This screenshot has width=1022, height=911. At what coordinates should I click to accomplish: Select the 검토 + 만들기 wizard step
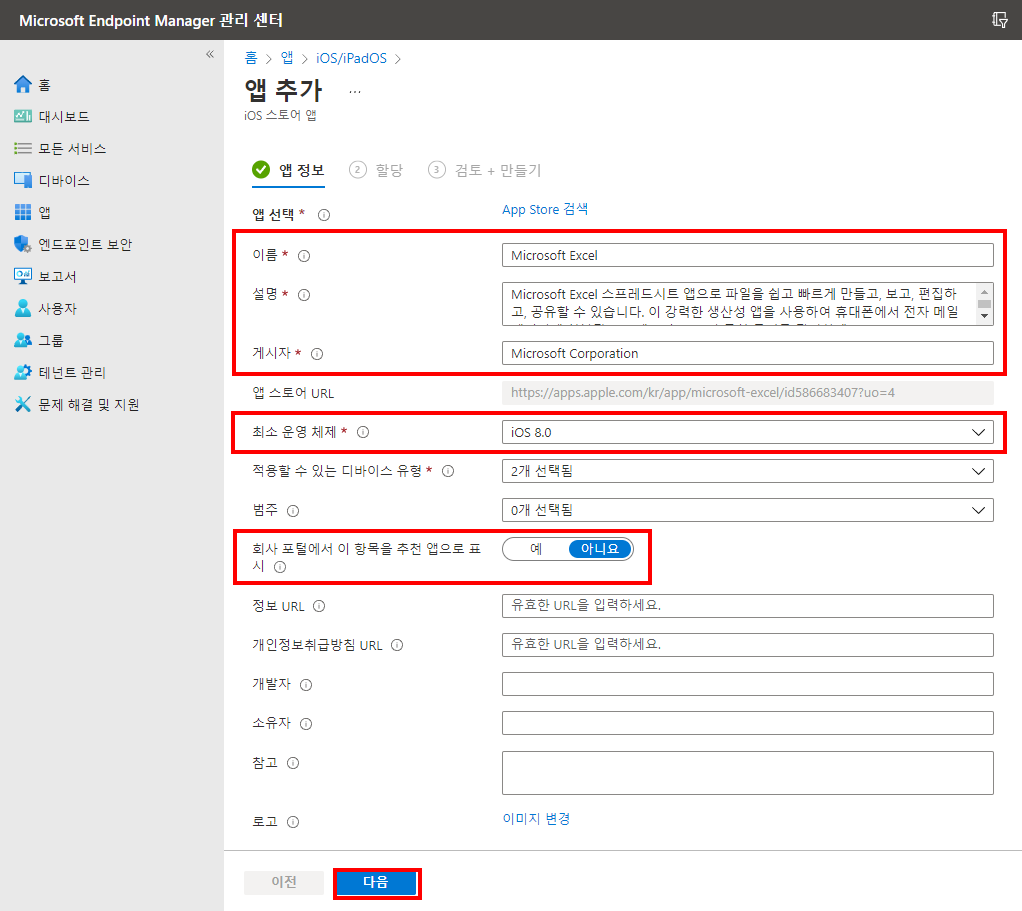[484, 170]
